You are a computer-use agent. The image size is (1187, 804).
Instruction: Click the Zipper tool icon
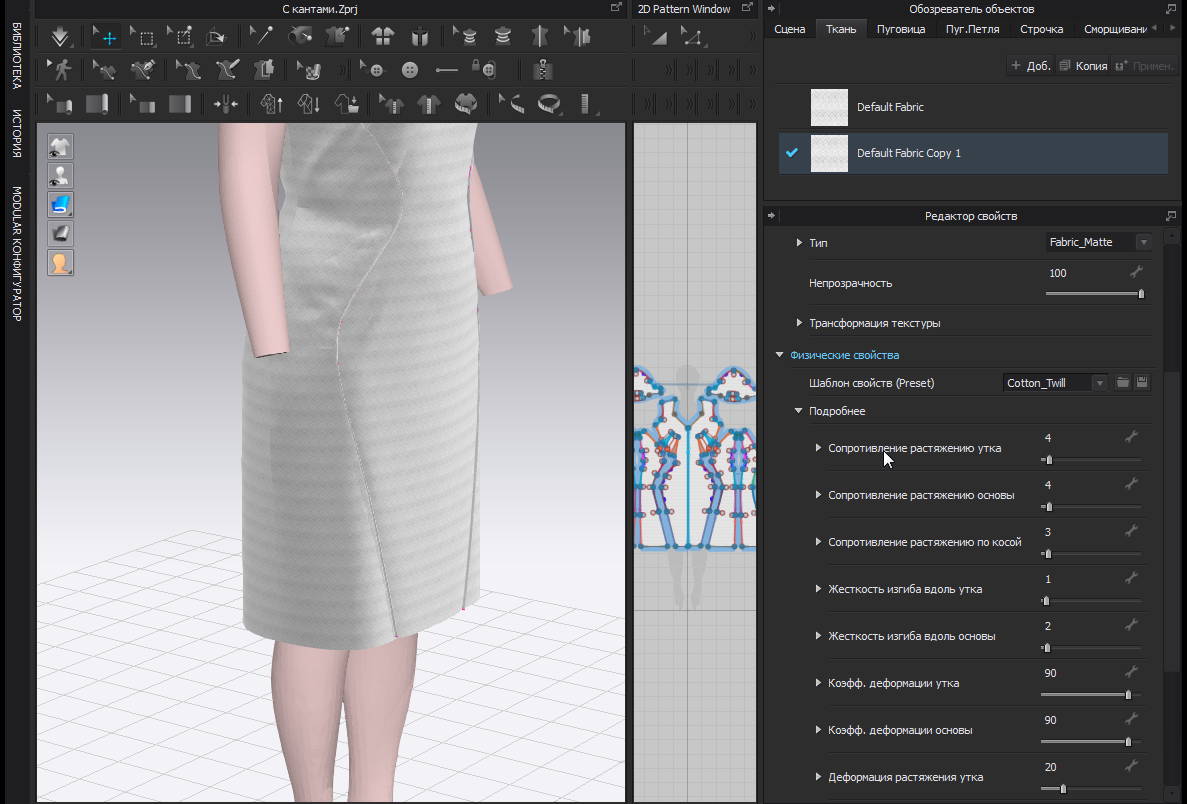(x=543, y=70)
